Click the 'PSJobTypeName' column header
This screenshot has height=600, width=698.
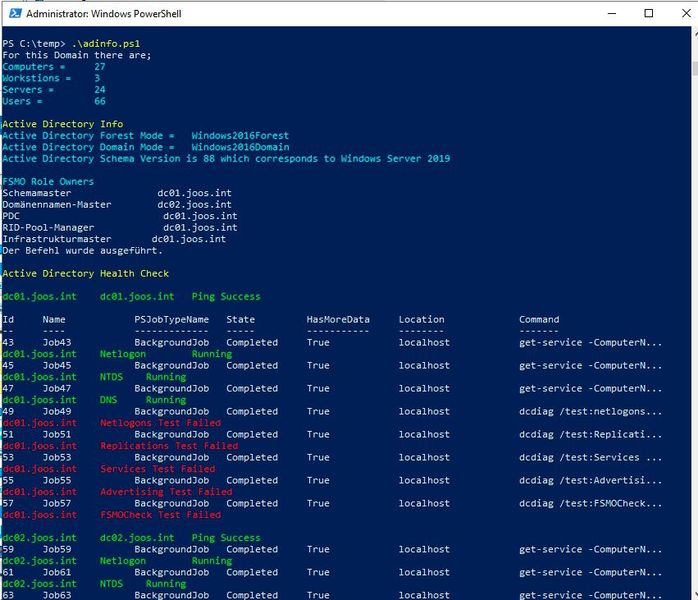171,320
